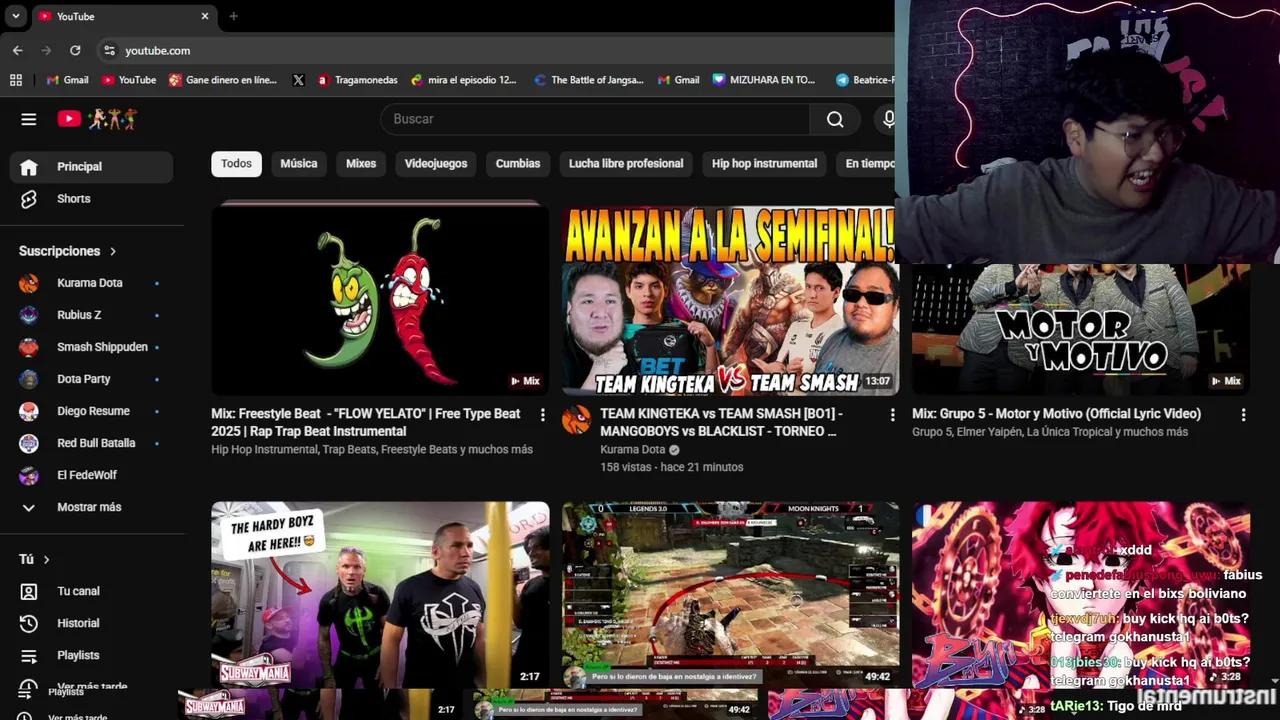Open Playlists in sidebar
The height and width of the screenshot is (720, 1280).
[x=91, y=655]
